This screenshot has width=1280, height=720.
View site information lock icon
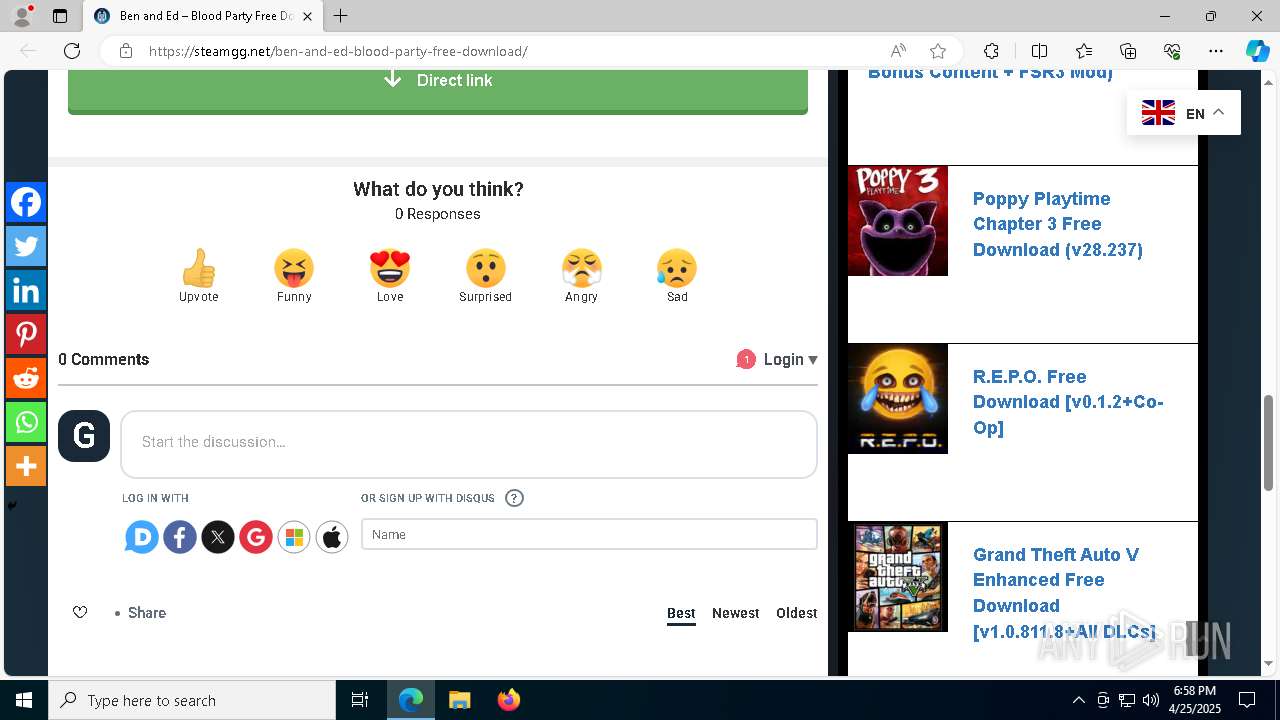(126, 51)
